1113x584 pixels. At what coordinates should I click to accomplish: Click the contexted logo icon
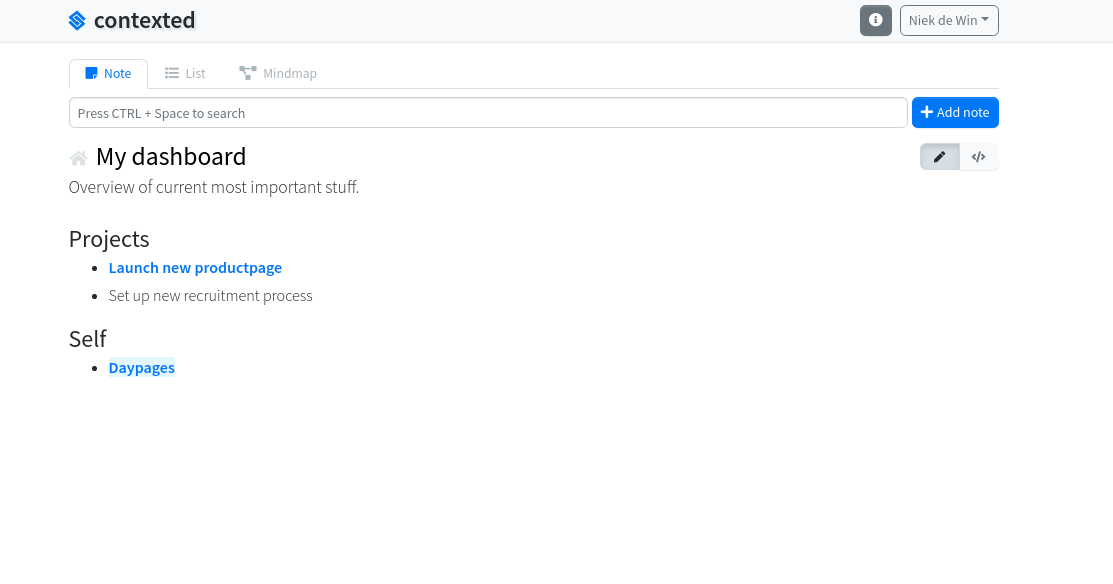[77, 20]
